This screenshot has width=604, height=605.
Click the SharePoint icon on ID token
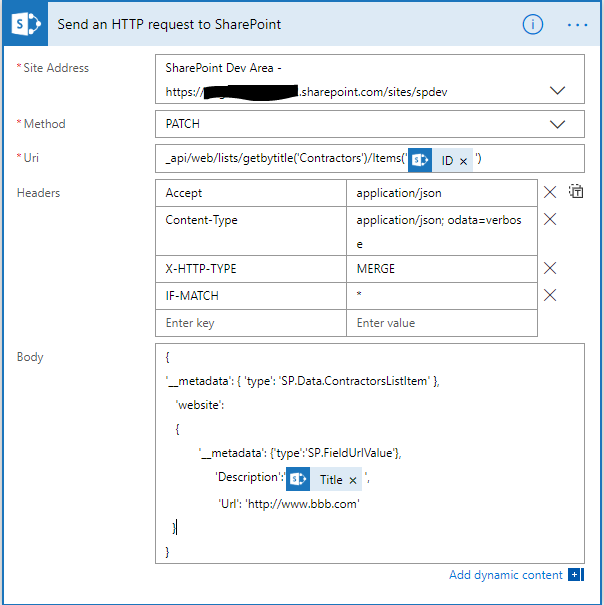(420, 160)
